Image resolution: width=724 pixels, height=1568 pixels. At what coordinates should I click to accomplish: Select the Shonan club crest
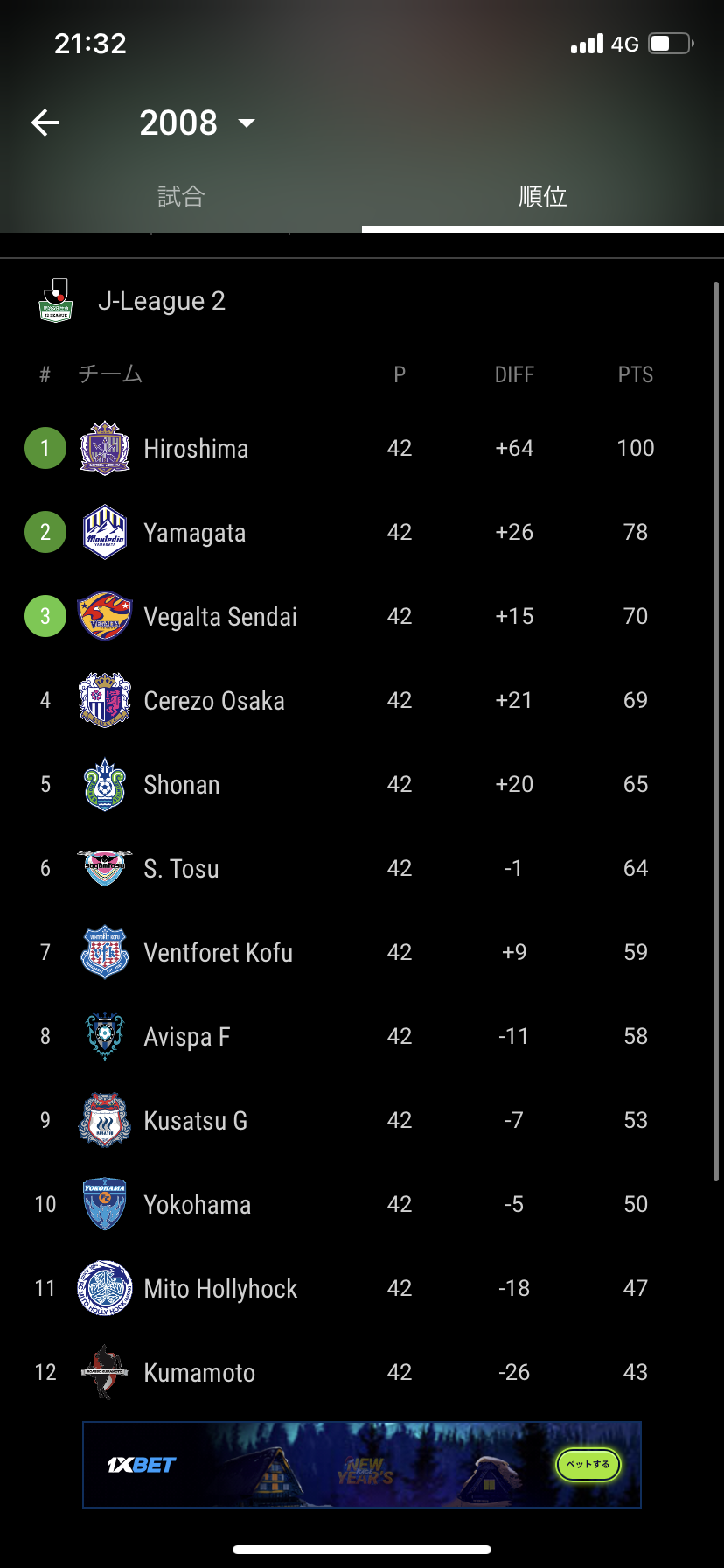pos(105,784)
